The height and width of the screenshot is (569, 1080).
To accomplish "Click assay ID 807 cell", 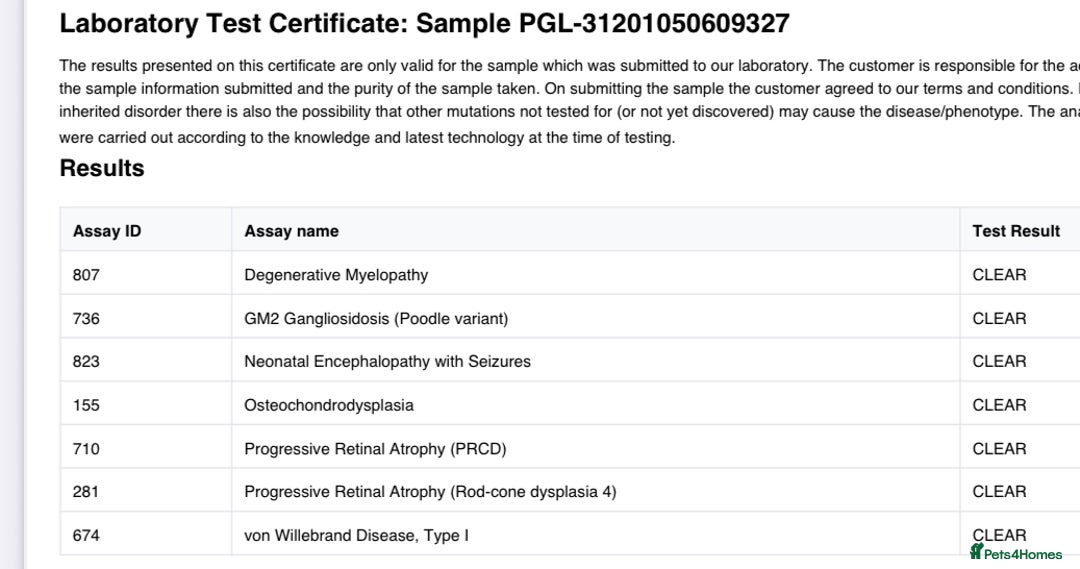I will tap(86, 275).
